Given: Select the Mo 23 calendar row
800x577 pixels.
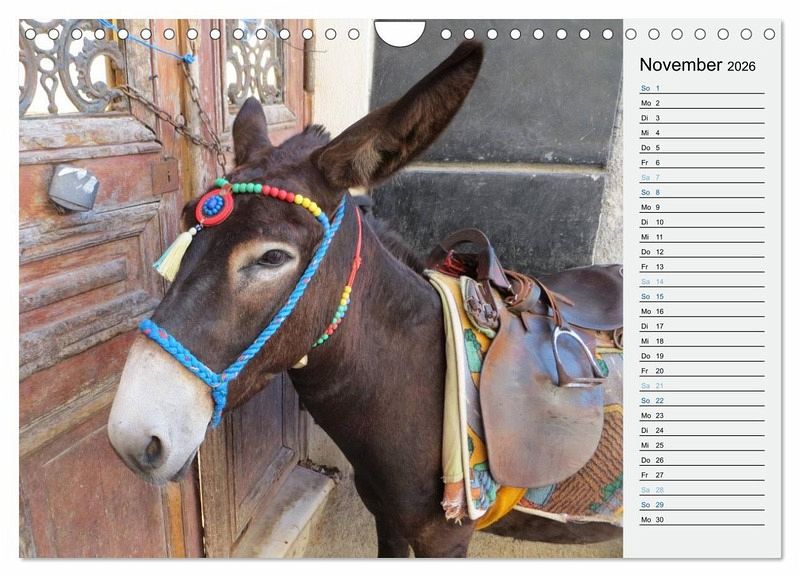Looking at the screenshot, I should (702, 415).
